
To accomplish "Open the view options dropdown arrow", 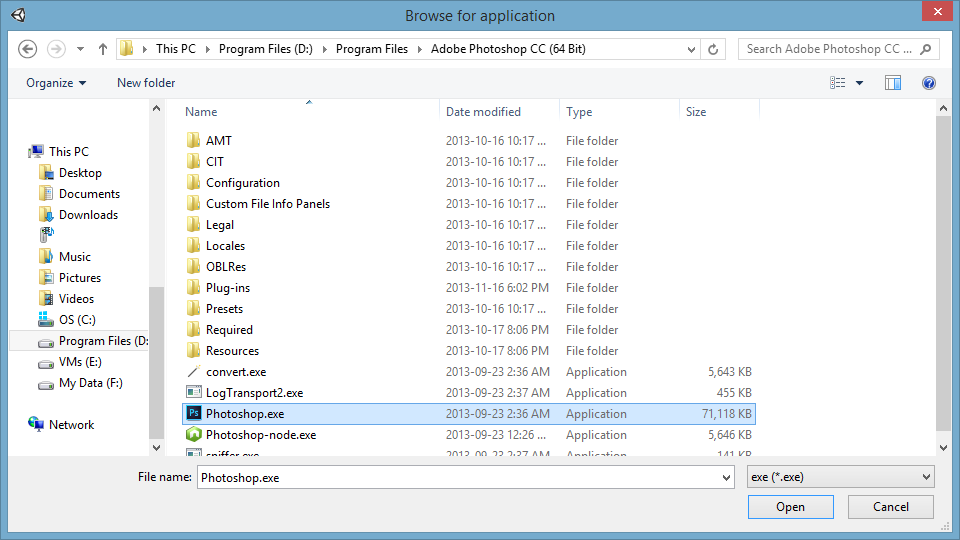I will pos(860,83).
